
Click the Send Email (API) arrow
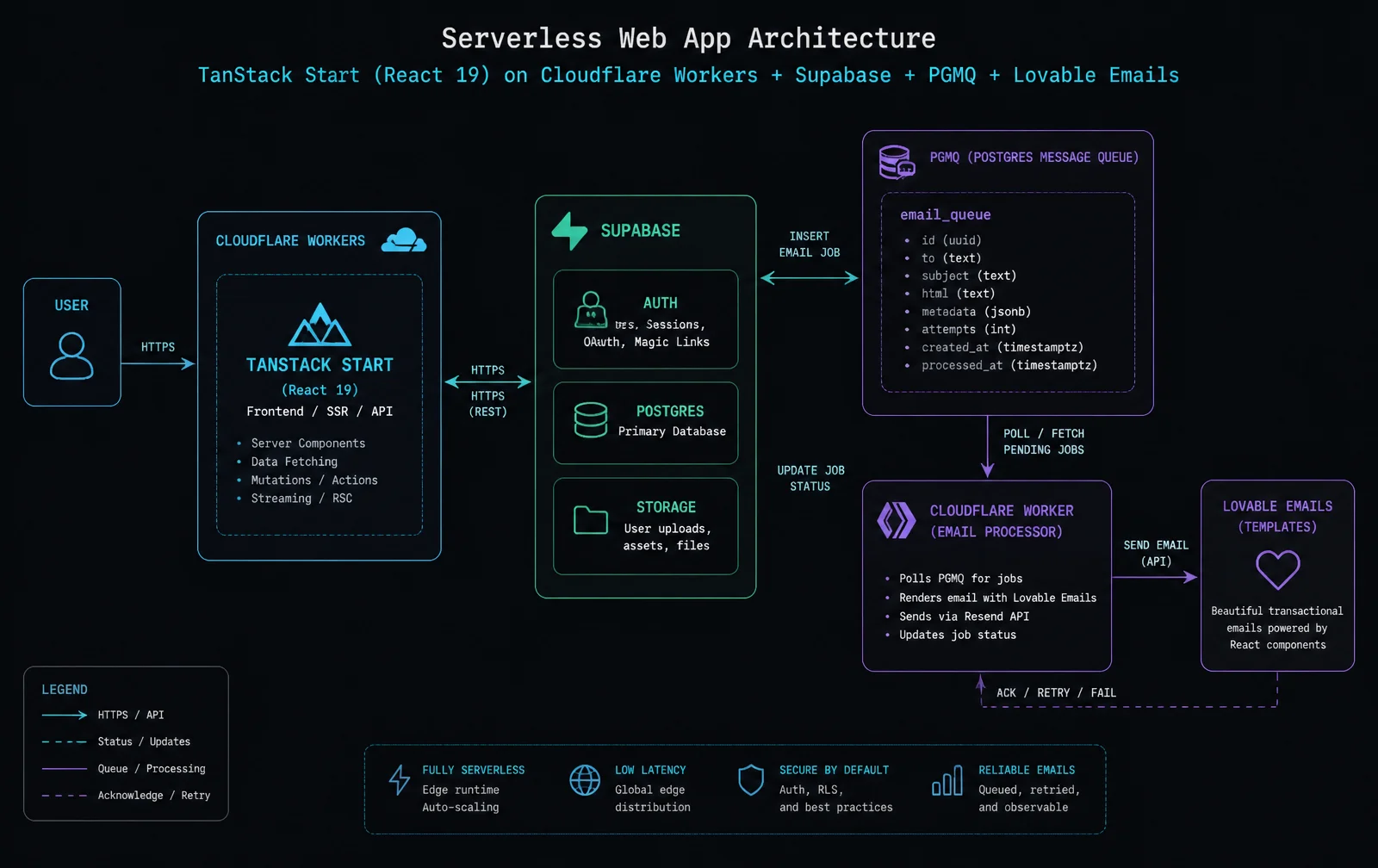pyautogui.click(x=1155, y=577)
